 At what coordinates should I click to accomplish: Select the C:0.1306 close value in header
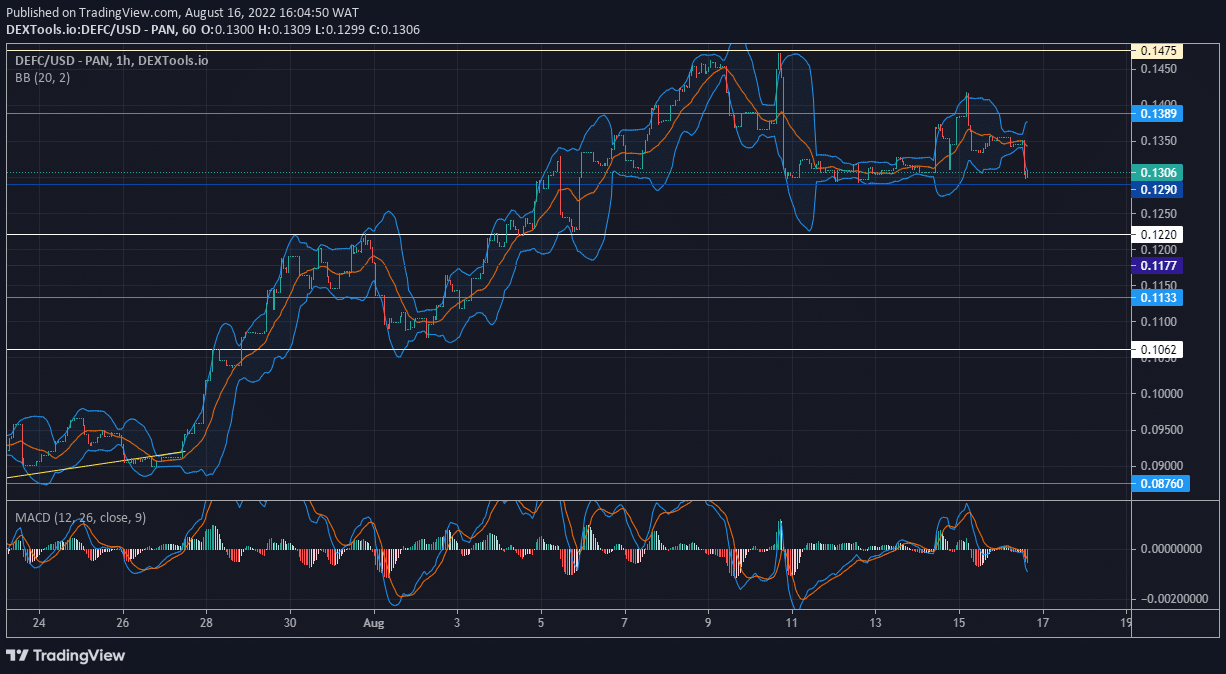[393, 30]
